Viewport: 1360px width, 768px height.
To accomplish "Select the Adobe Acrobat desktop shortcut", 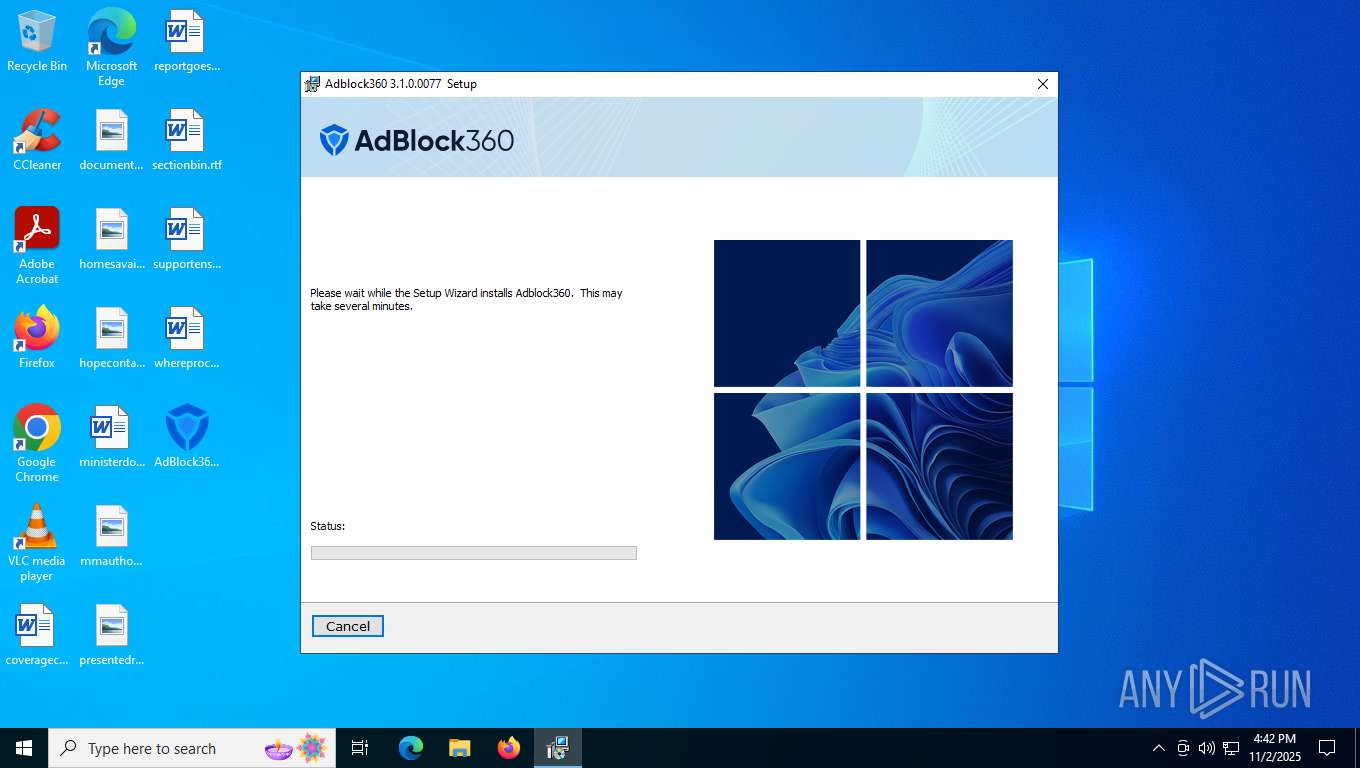I will (x=37, y=246).
